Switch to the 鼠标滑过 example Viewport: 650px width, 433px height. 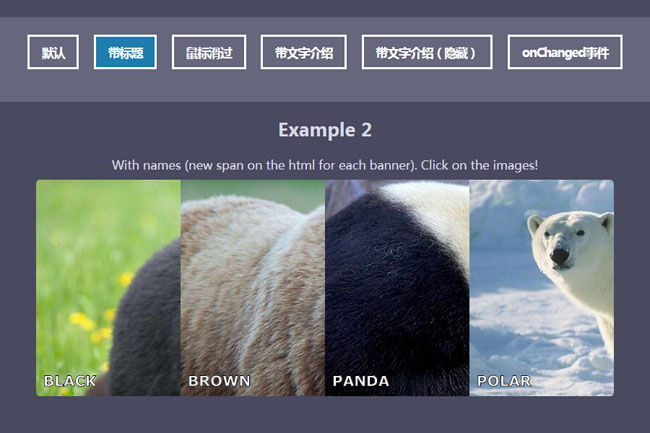coord(209,52)
